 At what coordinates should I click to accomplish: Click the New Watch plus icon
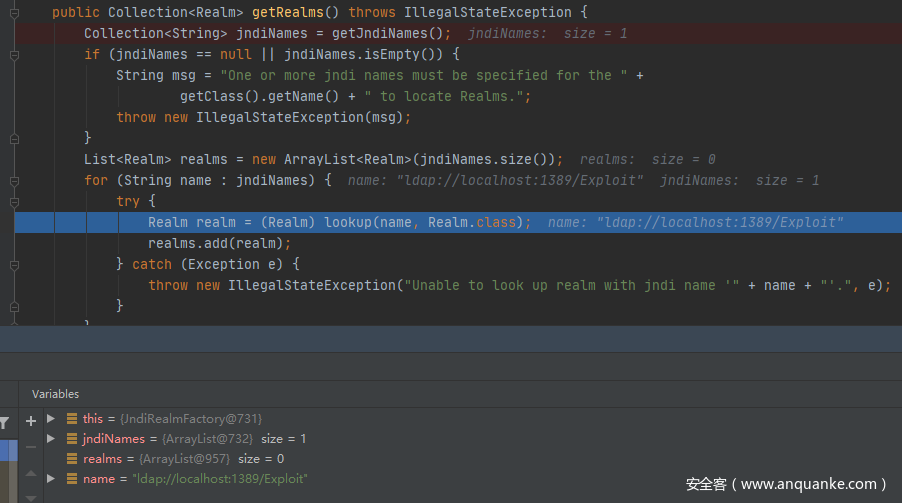coord(30,421)
